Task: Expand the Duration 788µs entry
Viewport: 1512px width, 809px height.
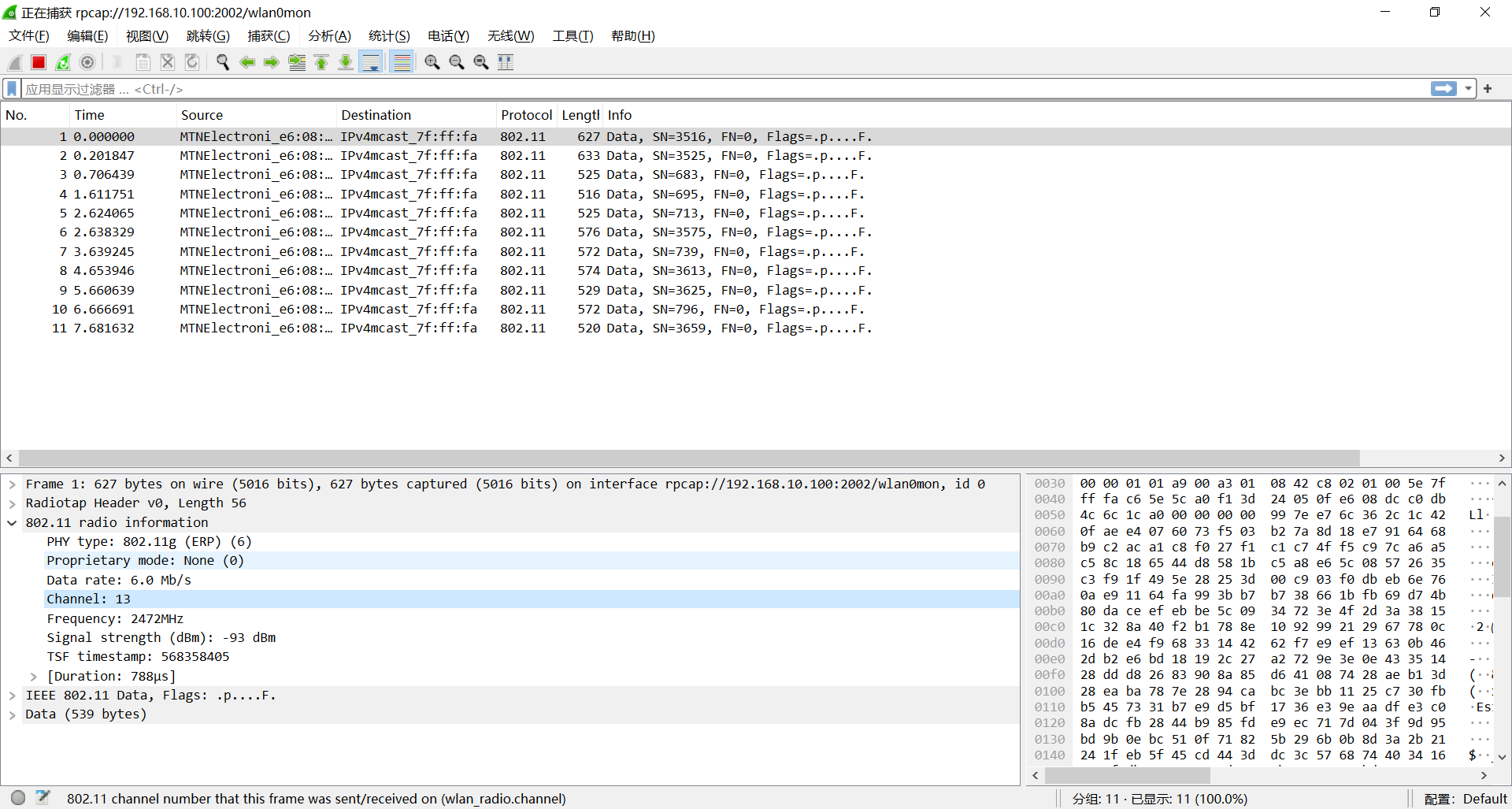Action: coord(34,677)
